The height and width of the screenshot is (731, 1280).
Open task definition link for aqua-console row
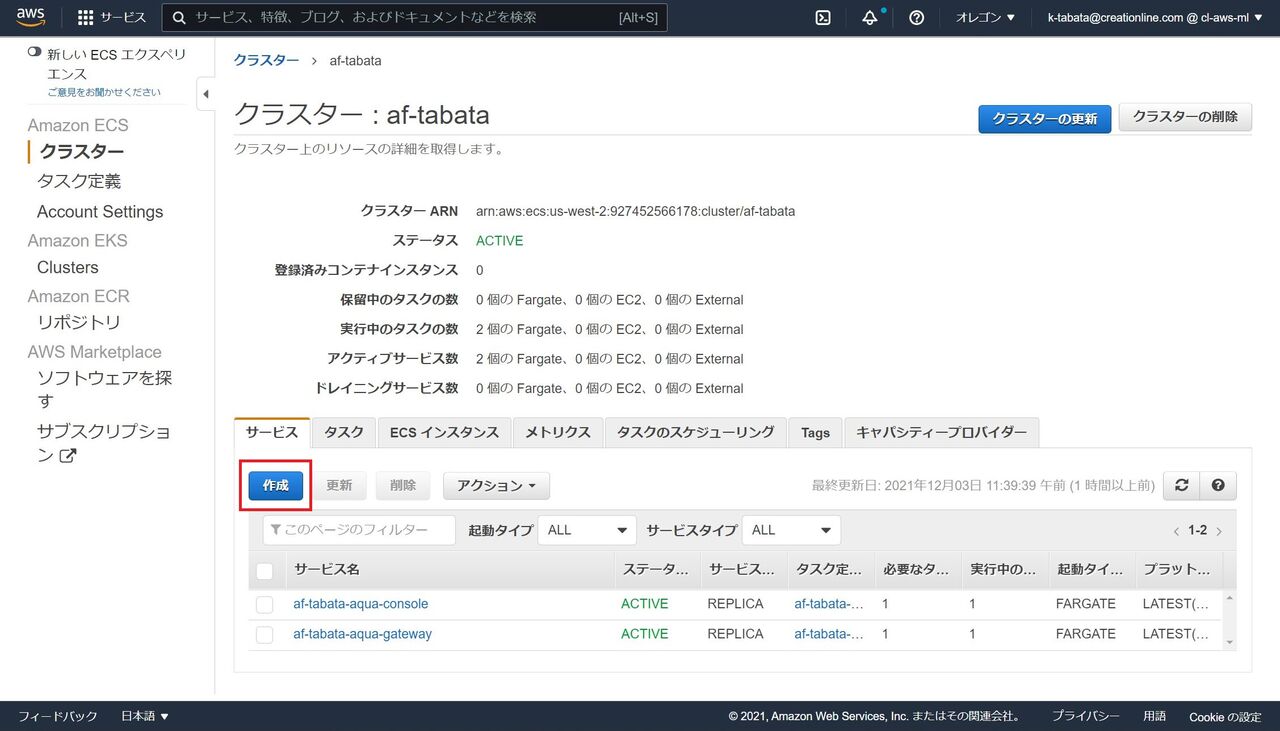pyautogui.click(x=829, y=604)
